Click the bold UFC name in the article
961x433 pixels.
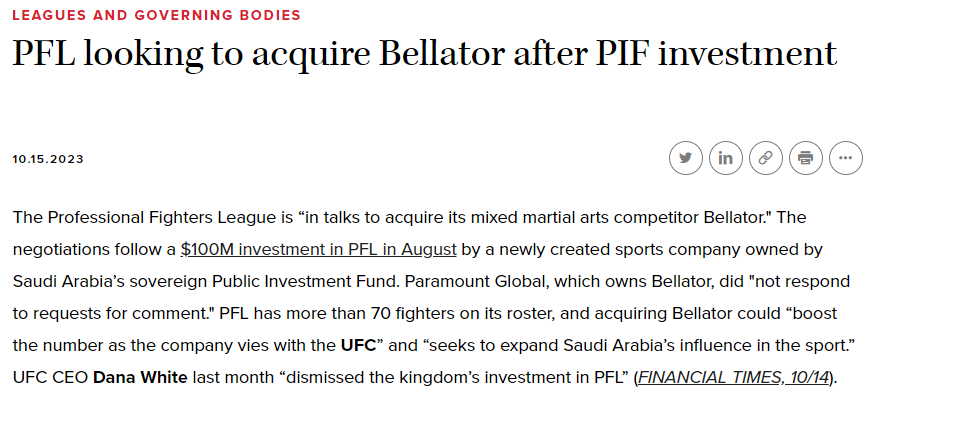point(358,345)
